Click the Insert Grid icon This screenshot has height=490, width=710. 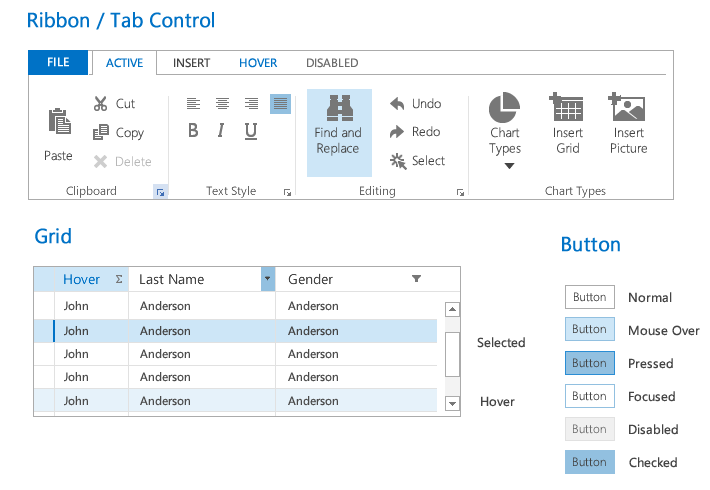(567, 108)
